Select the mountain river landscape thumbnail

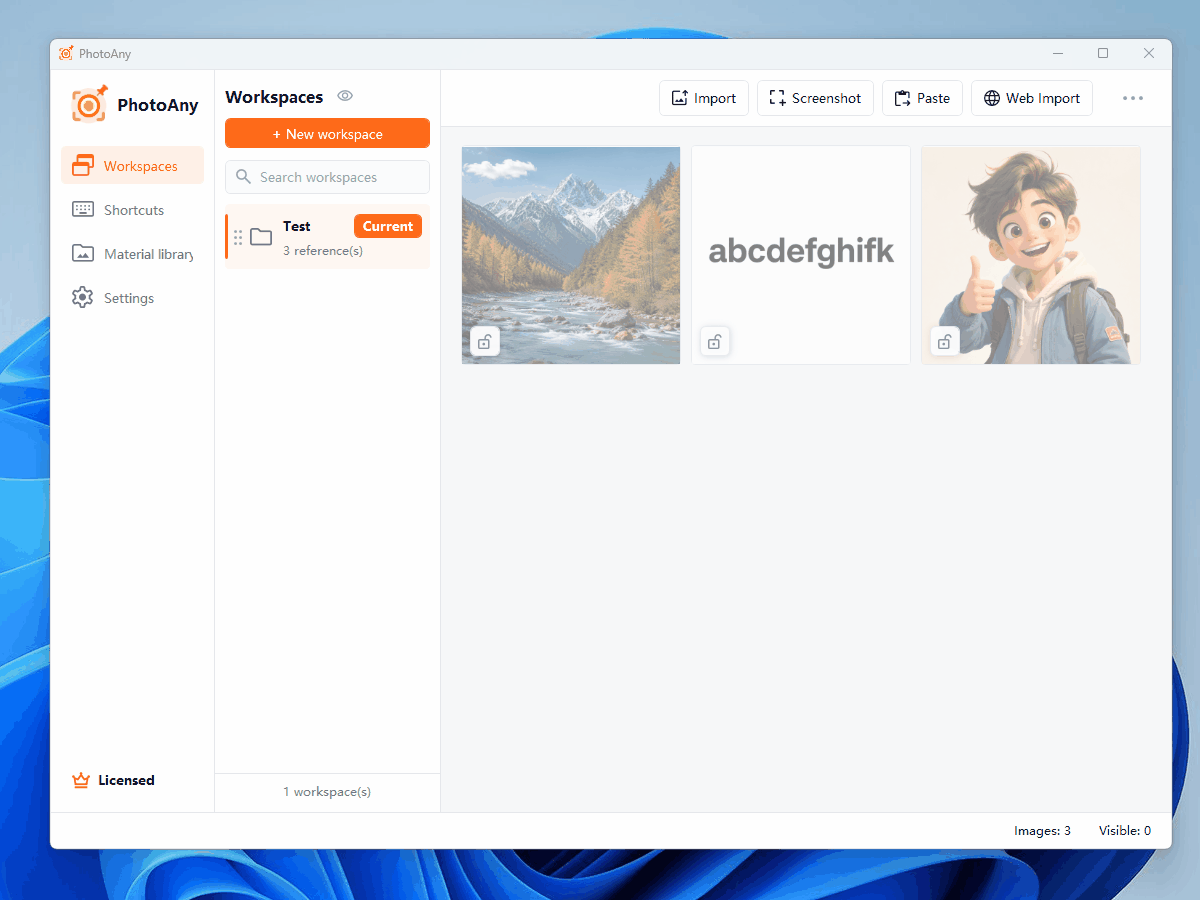tap(571, 255)
